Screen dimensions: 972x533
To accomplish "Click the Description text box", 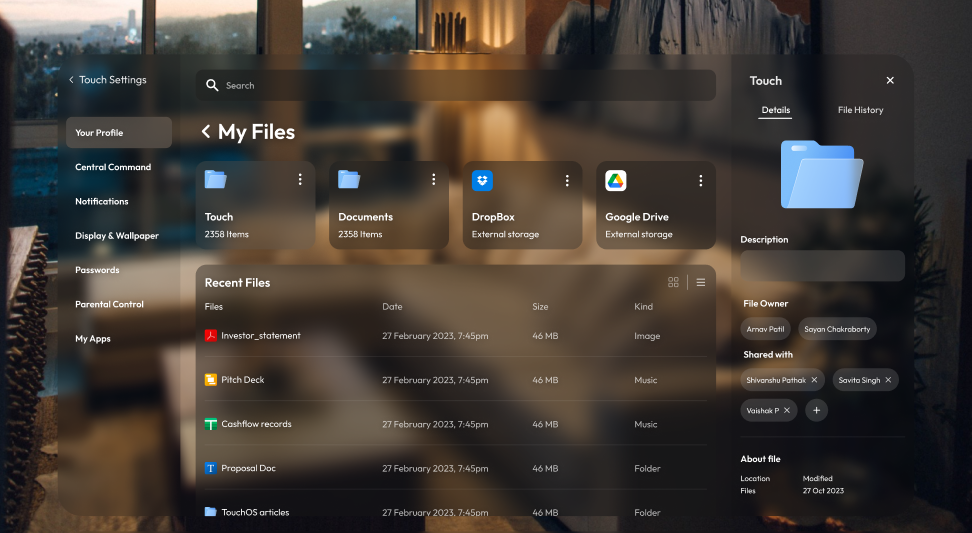I will point(822,266).
